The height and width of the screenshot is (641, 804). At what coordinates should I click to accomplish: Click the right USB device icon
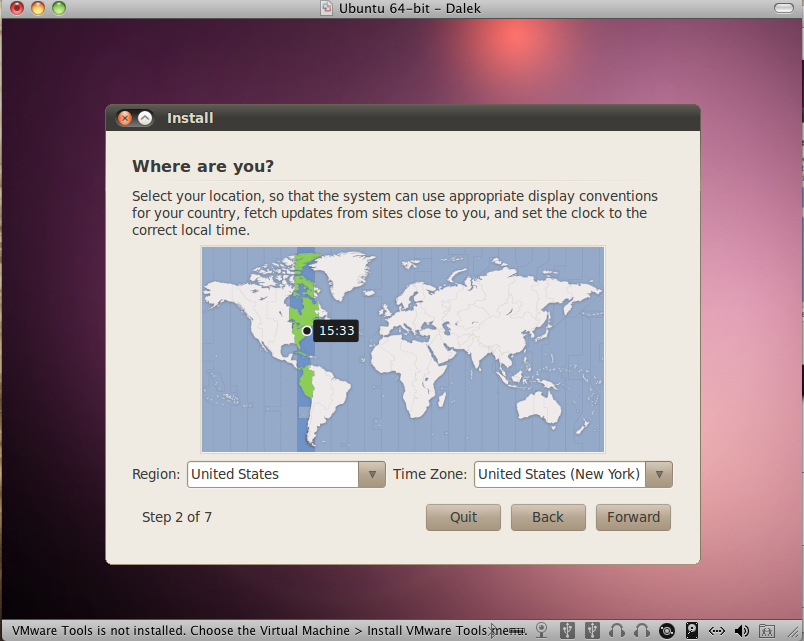coord(592,630)
